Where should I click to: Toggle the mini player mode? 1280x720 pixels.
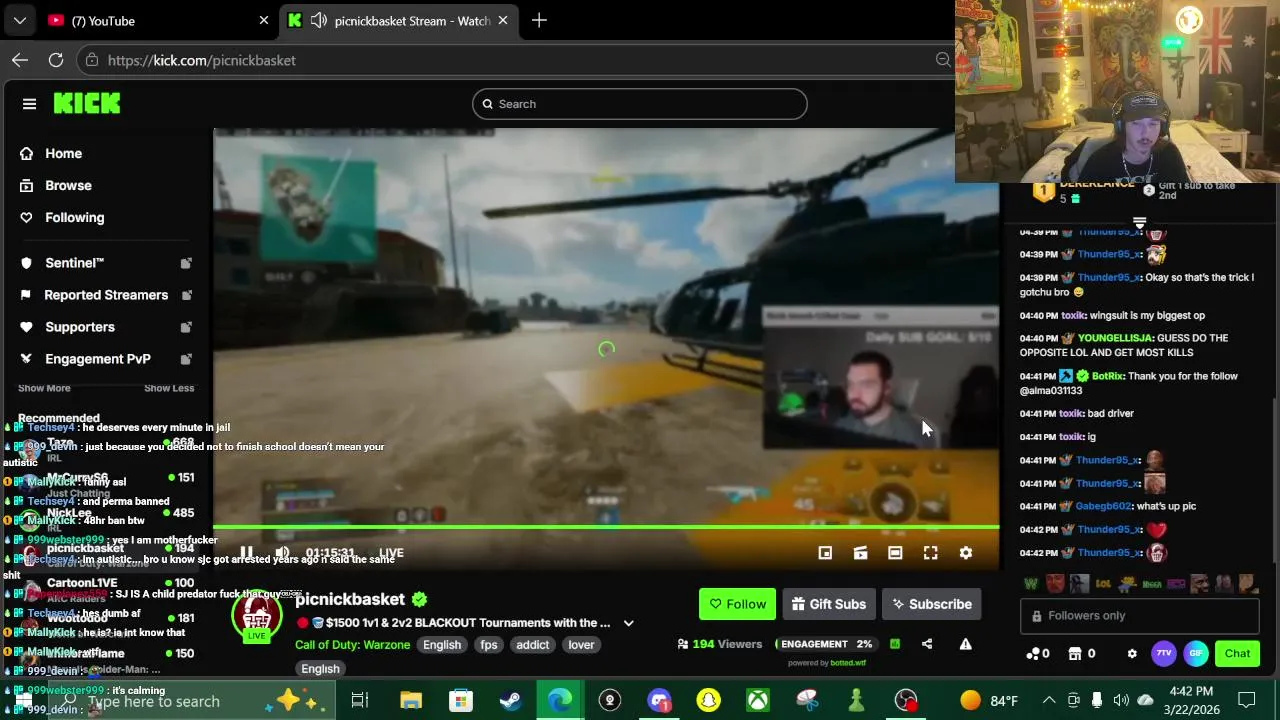point(825,552)
